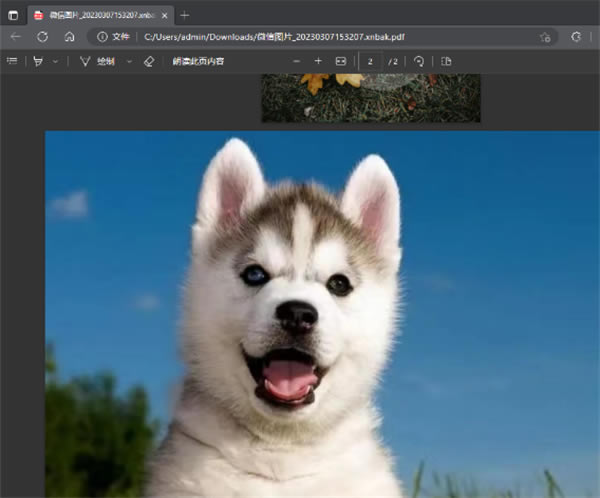
Task: Go back to previous page in browser
Action: click(15, 36)
